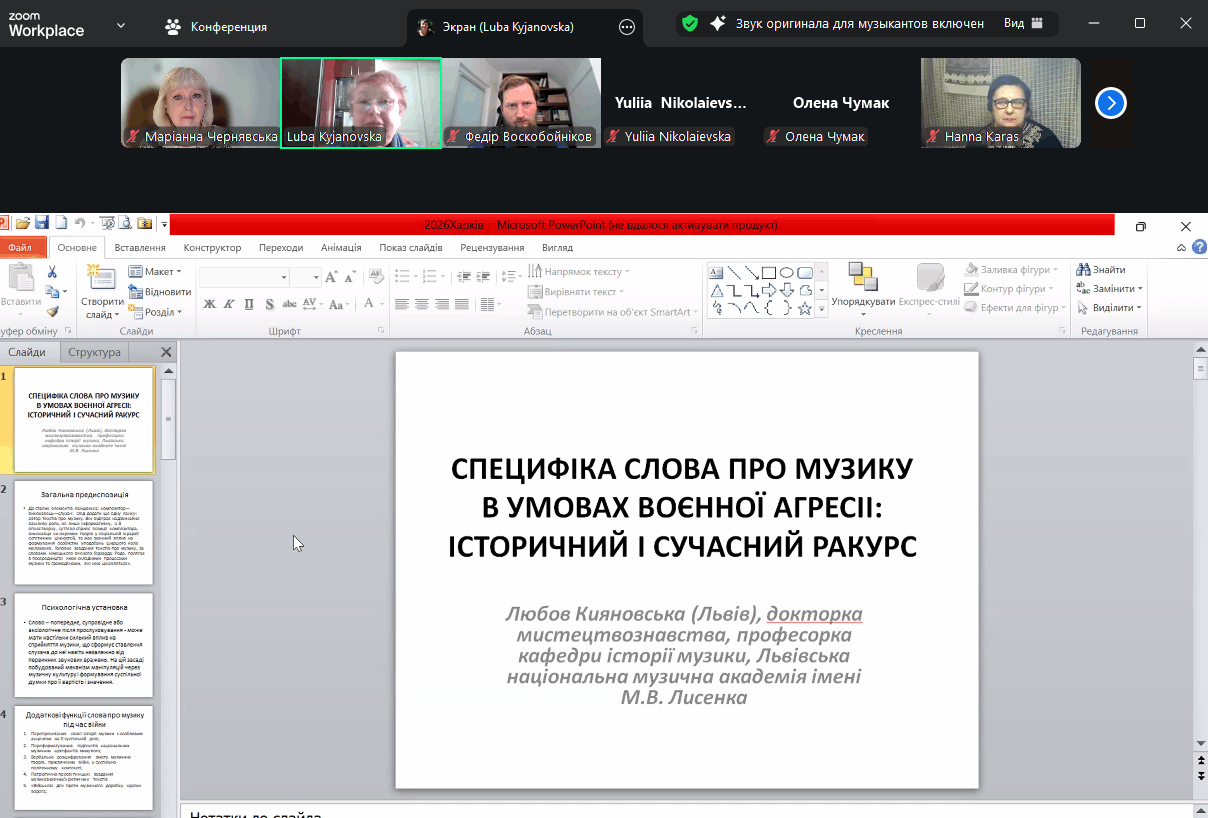
Task: Toggle italic К formatting
Action: [229, 304]
